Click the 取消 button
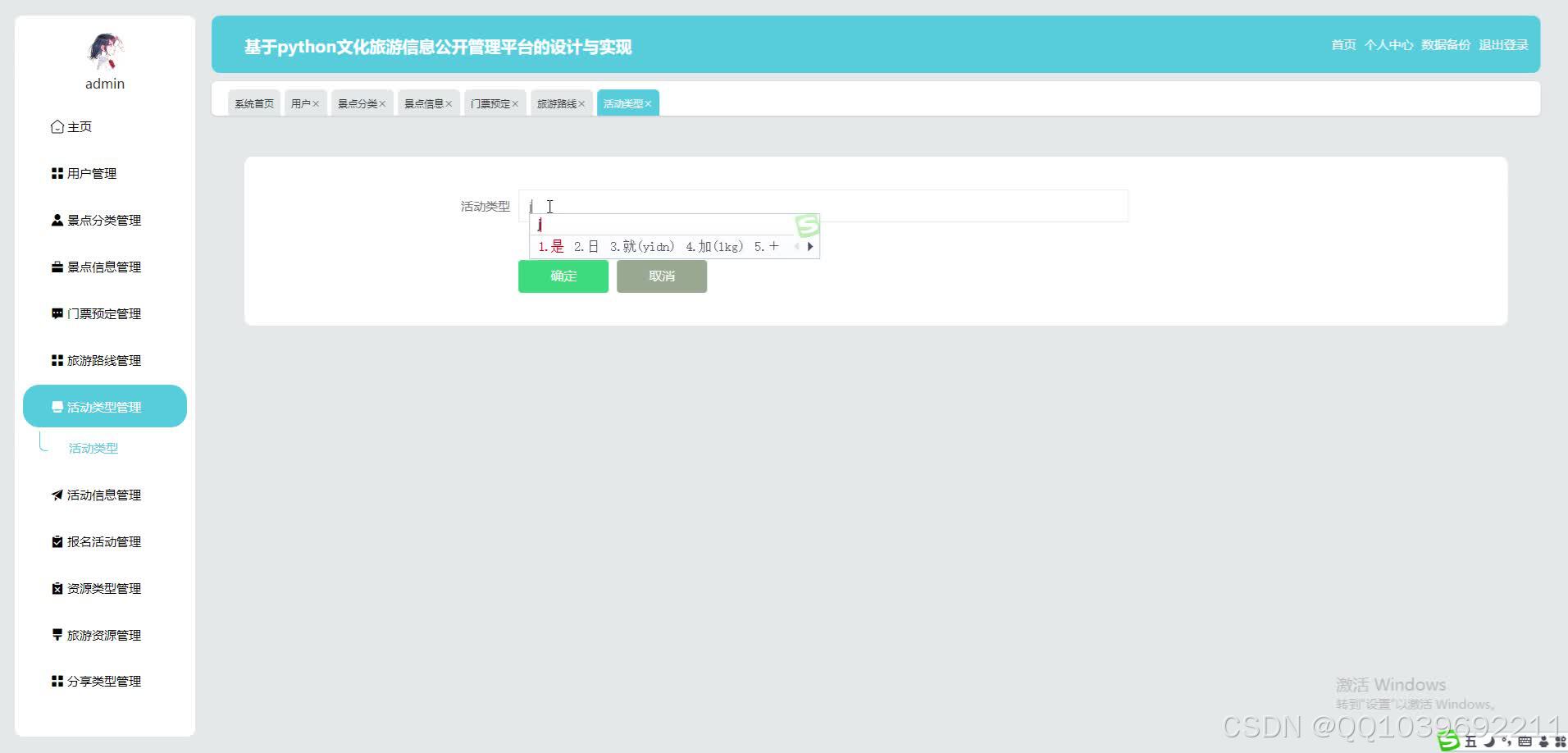Screen dimensions: 1568x753 point(662,276)
